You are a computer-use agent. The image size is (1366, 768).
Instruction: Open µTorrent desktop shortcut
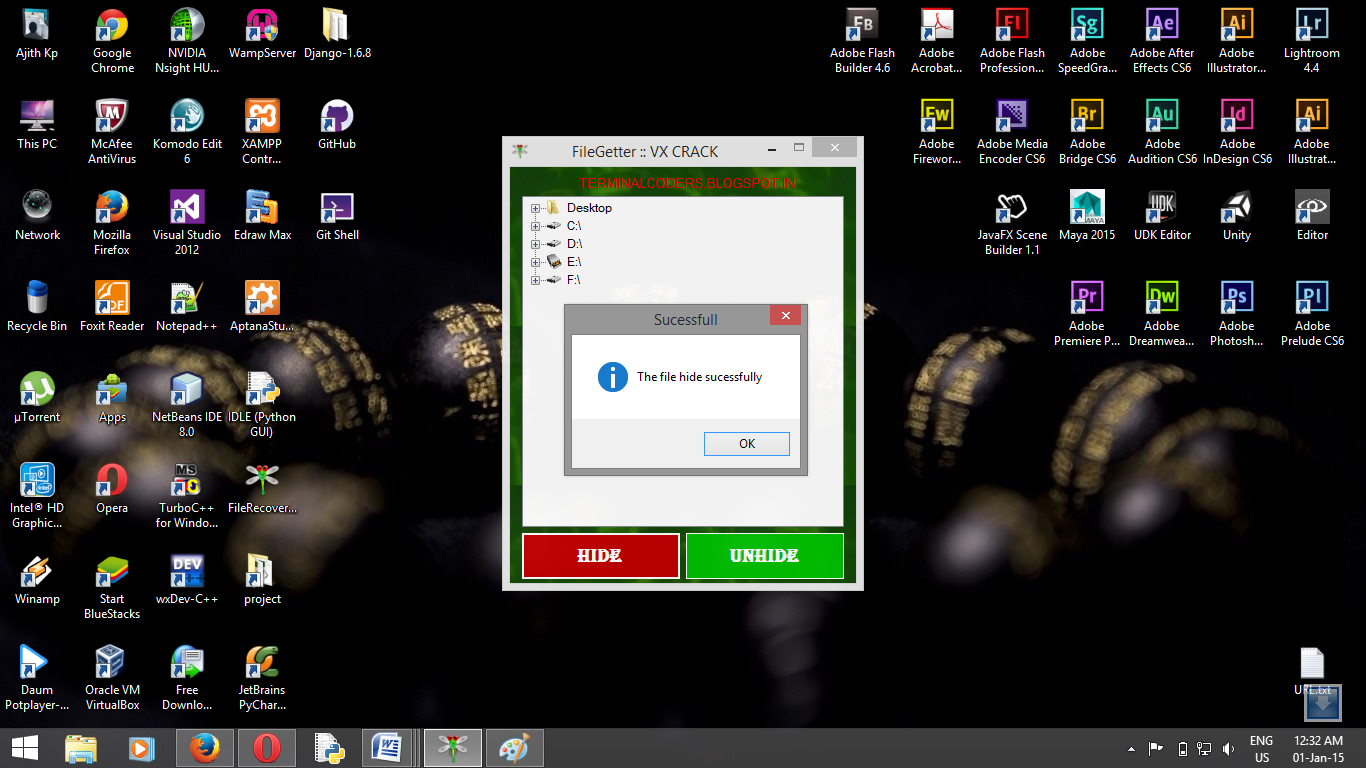coord(37,398)
